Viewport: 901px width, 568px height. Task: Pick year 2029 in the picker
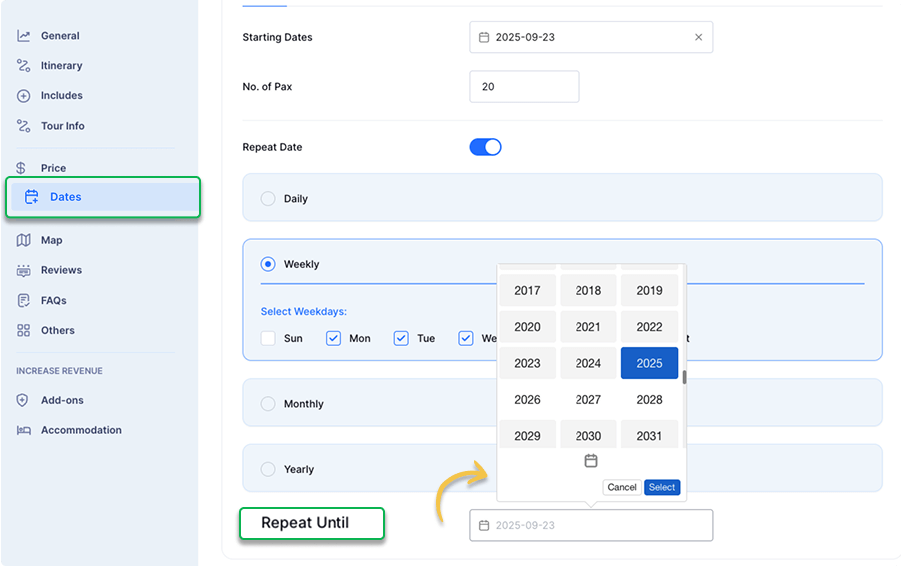[x=527, y=435]
